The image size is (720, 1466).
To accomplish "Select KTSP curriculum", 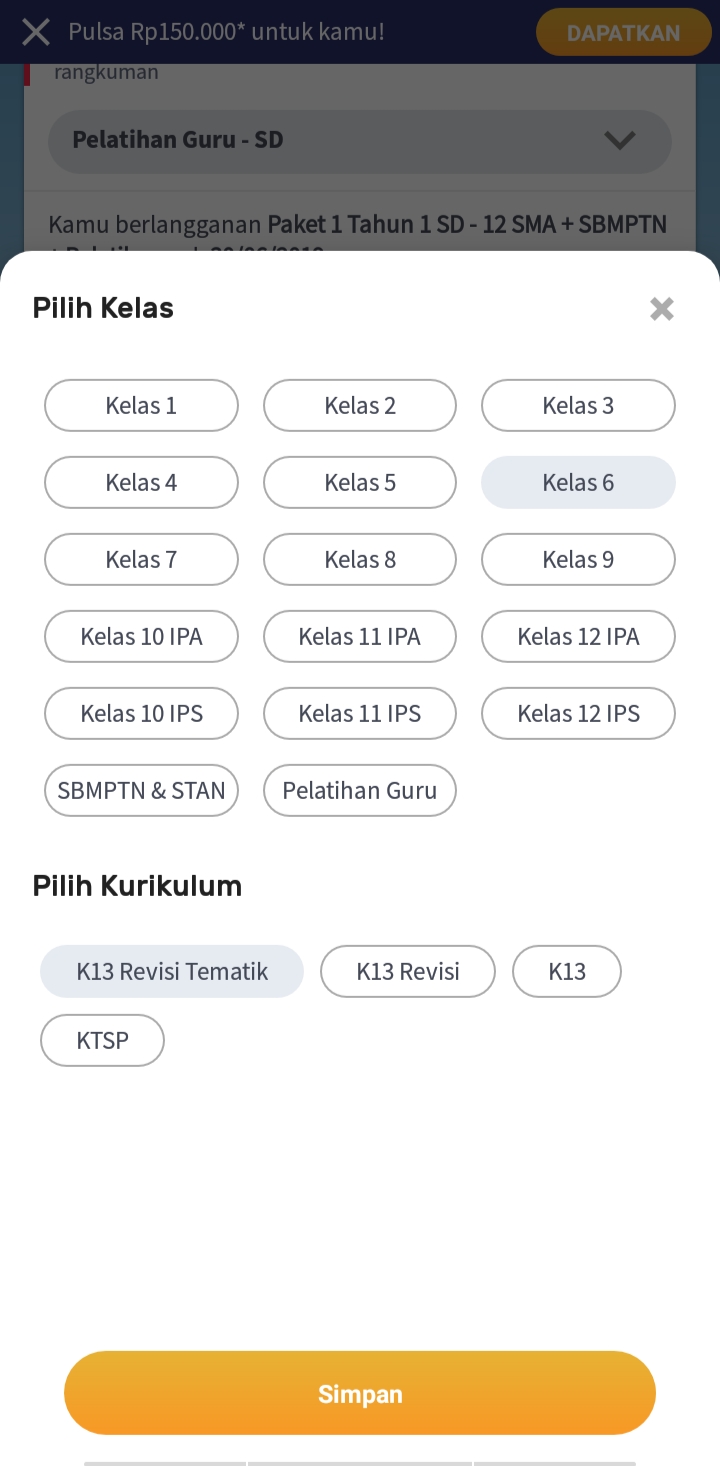I will (x=102, y=1040).
